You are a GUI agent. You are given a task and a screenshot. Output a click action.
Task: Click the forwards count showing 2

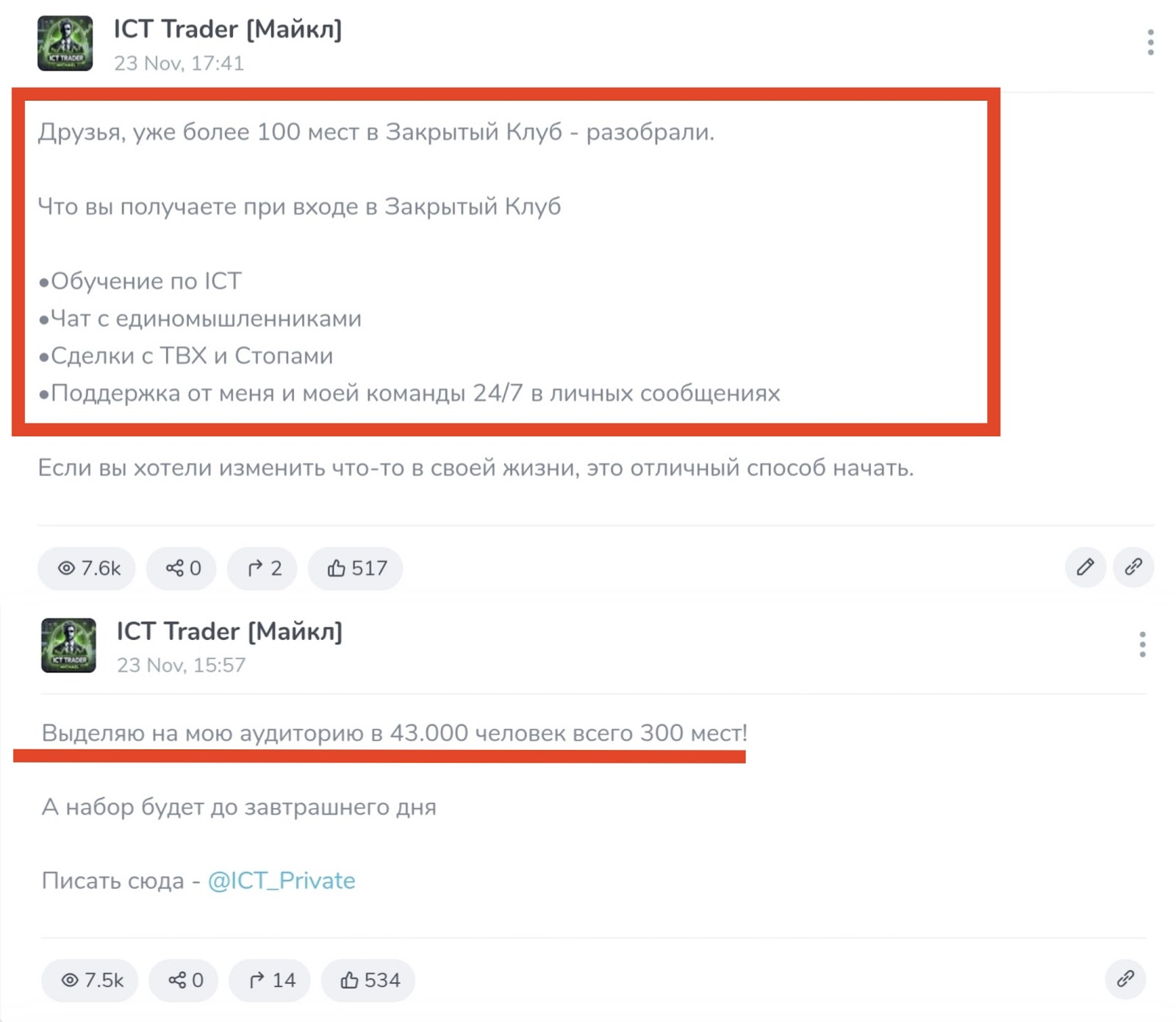262,568
